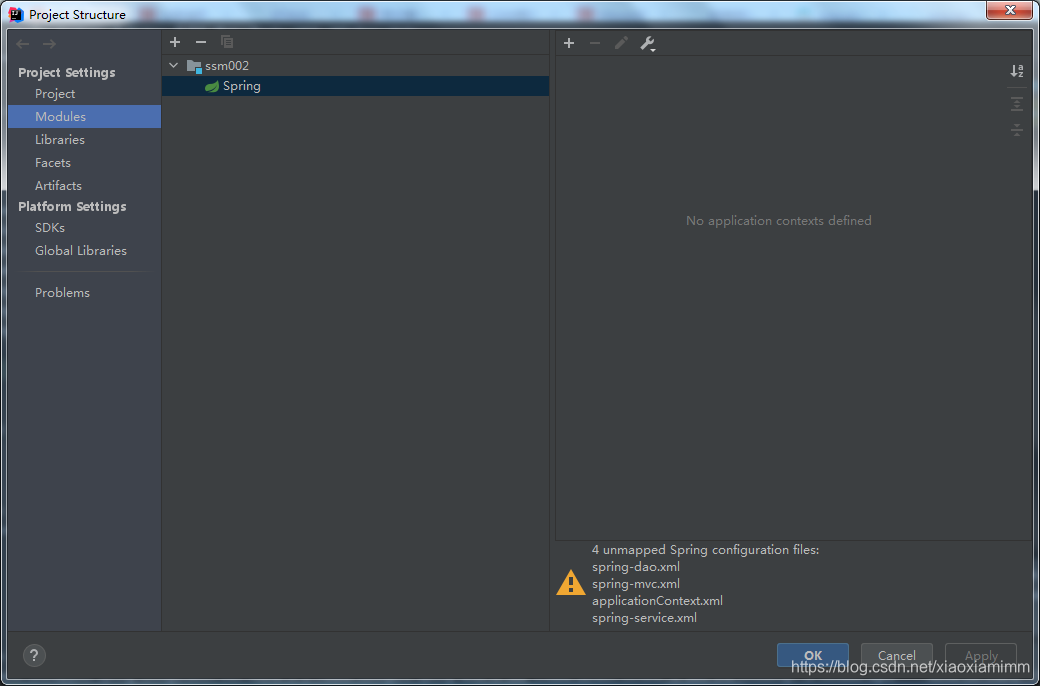Open help with question mark button
Image resolution: width=1040 pixels, height=686 pixels.
click(34, 655)
